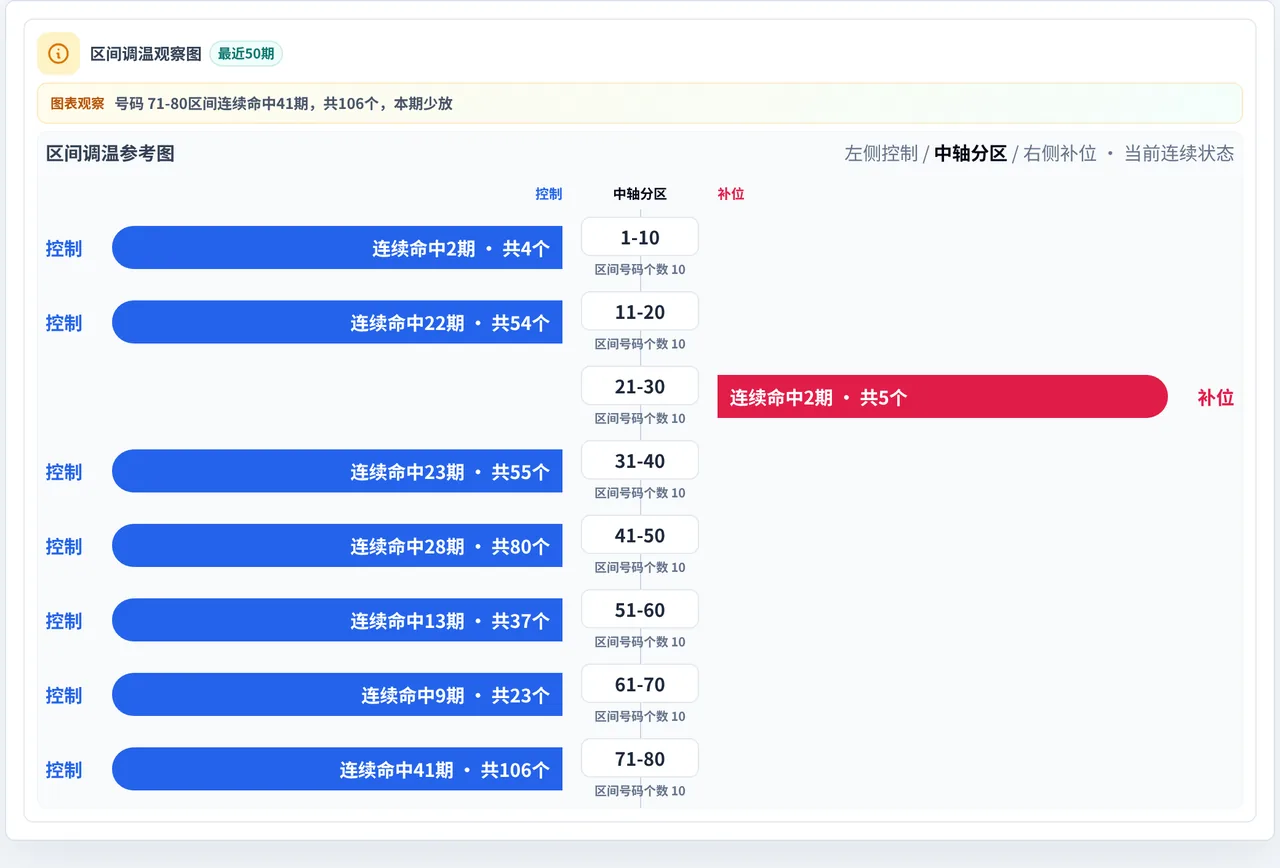
Task: Click the 控制 label of the 61-70 row
Action: click(x=64, y=695)
